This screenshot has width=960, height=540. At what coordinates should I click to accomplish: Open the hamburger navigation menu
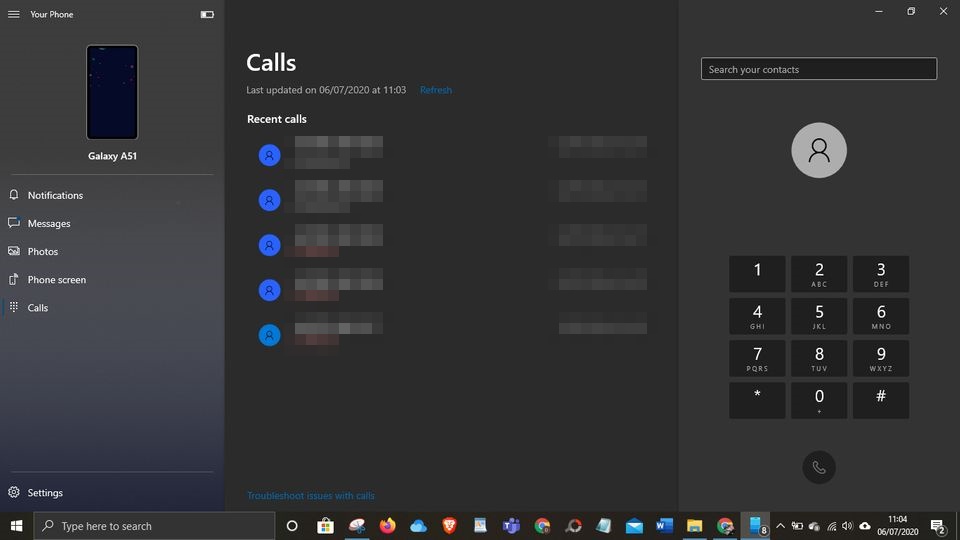click(14, 14)
